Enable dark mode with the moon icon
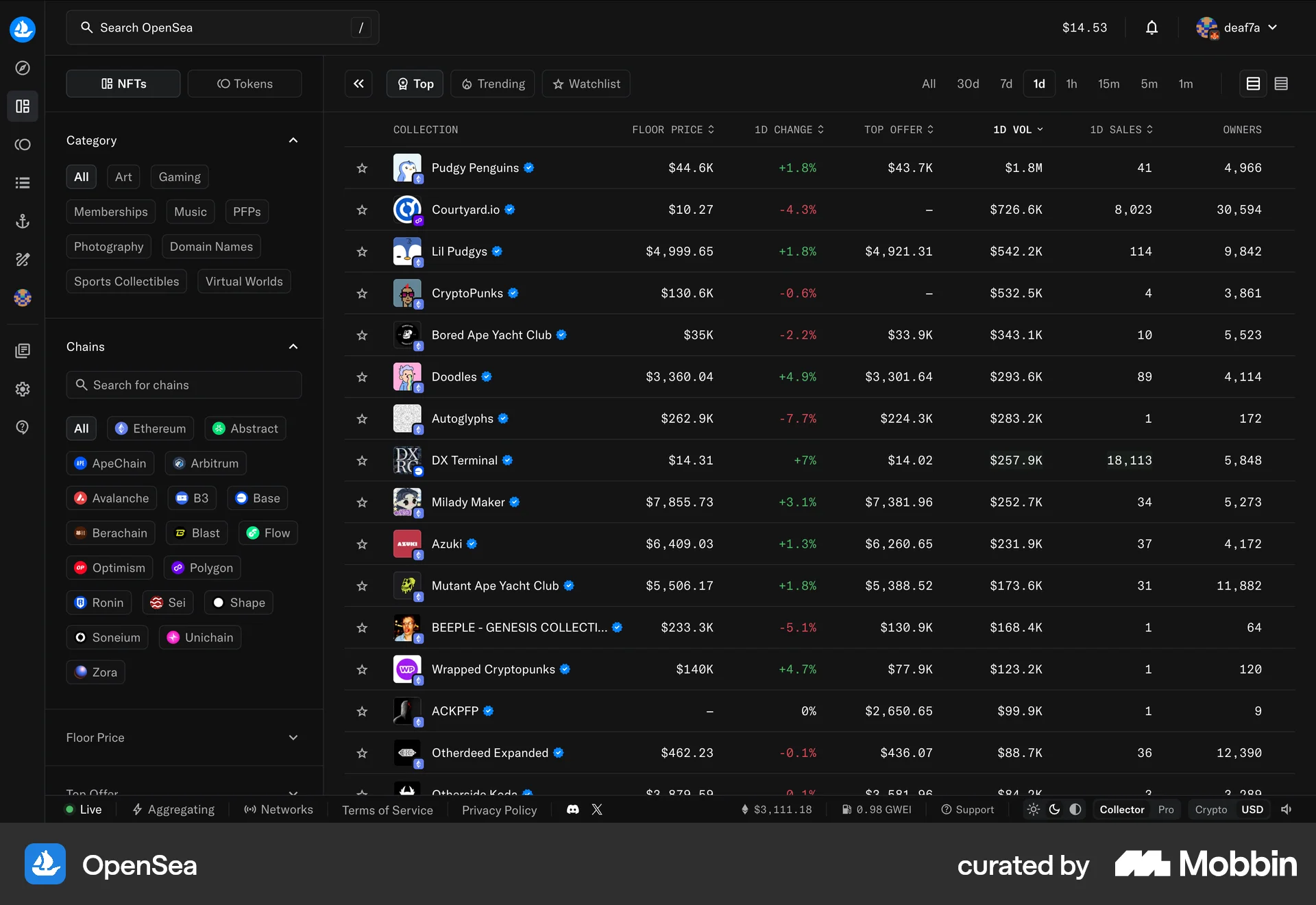 coord(1053,809)
